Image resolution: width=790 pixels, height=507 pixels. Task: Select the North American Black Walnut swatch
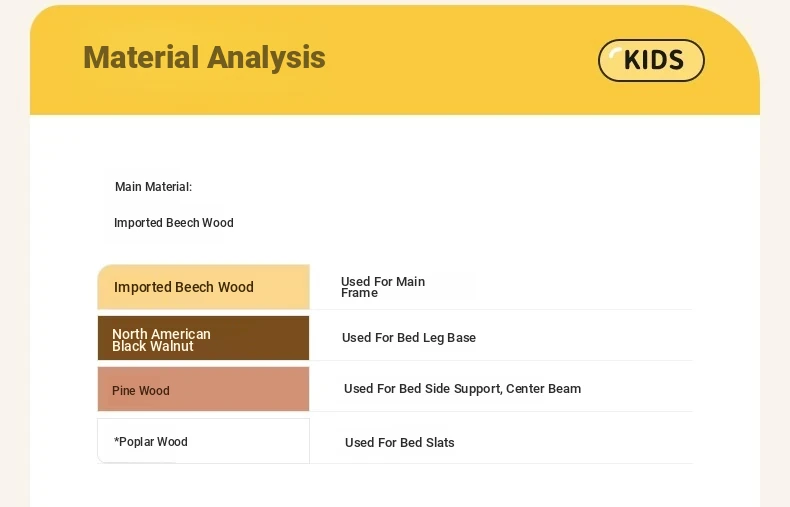203,338
